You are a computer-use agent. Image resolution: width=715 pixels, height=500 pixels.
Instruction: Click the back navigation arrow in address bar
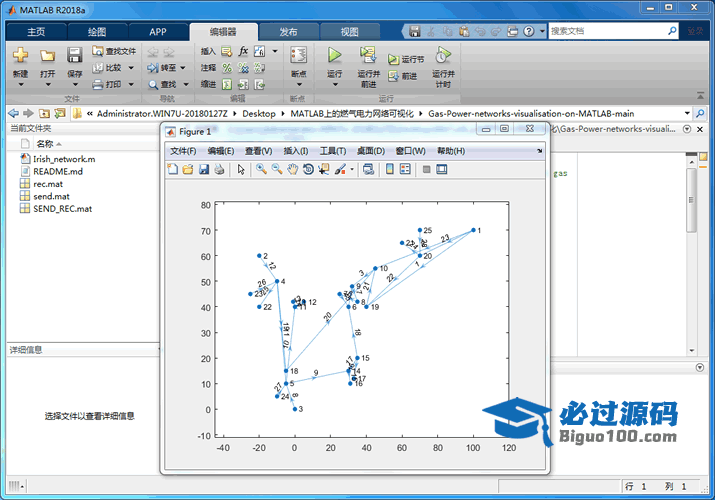(x=13, y=113)
